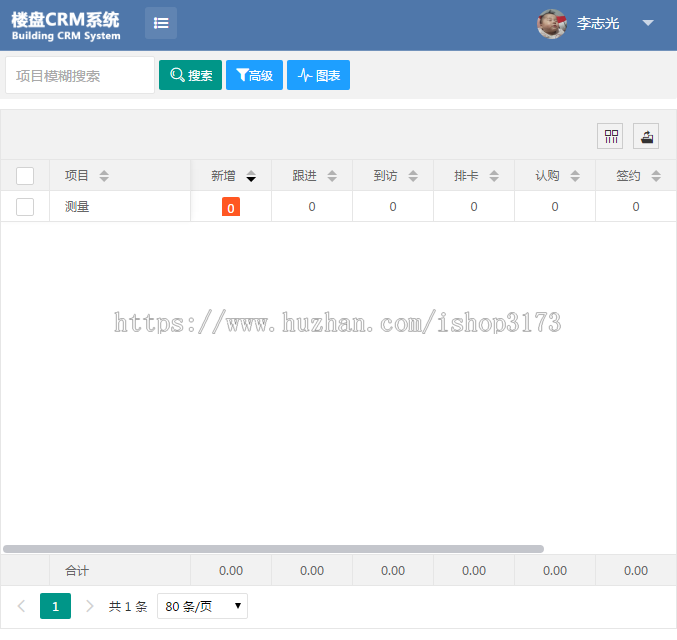The height and width of the screenshot is (640, 677).
Task: Click the orange 0 badge under 新增
Action: point(231,208)
